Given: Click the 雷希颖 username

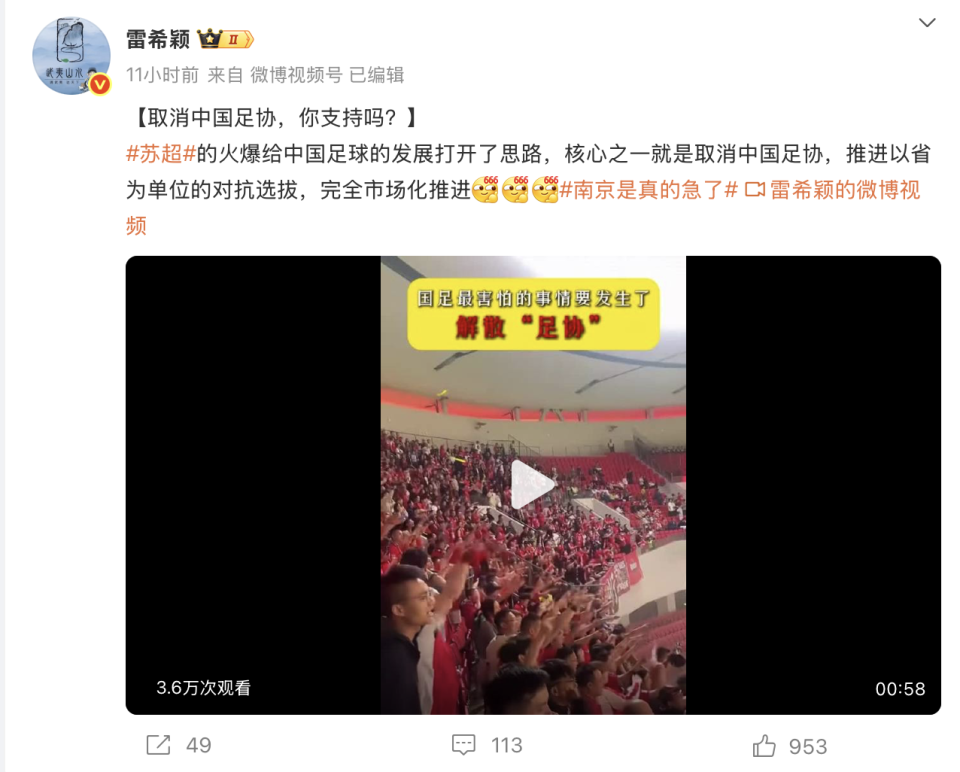Looking at the screenshot, I should (159, 40).
